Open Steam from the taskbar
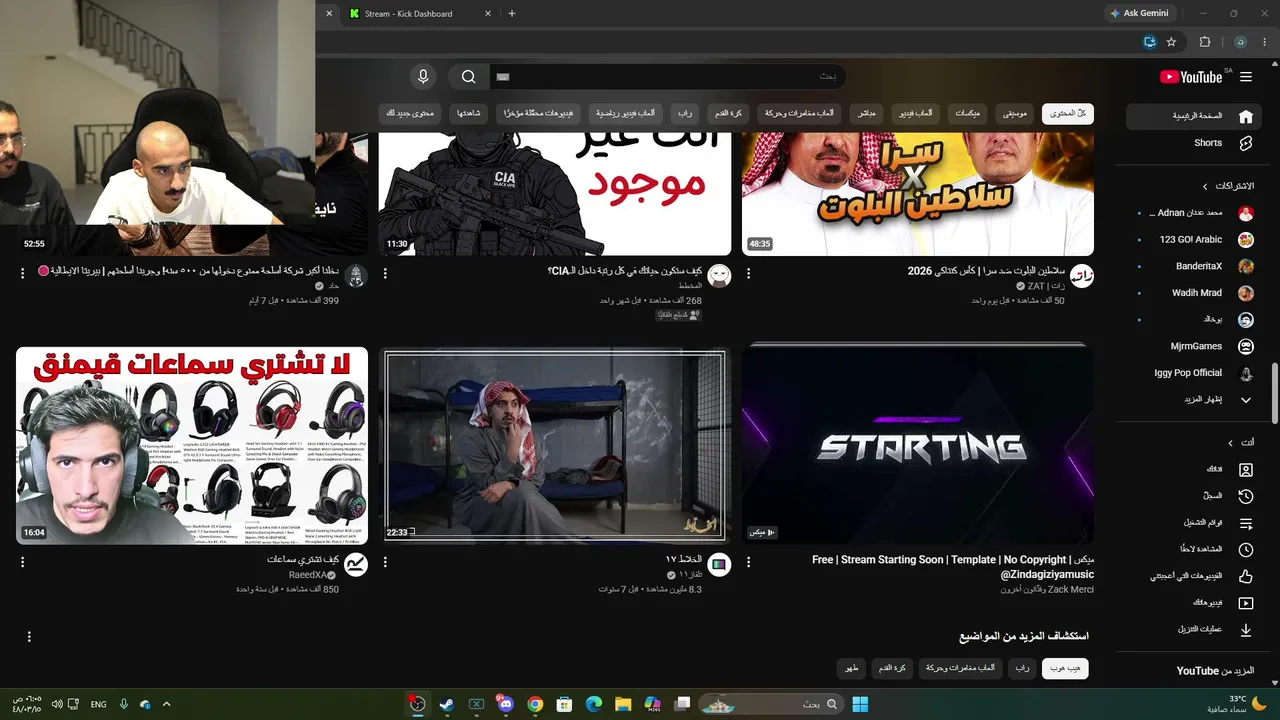Screen dimensions: 1280x720 (447, 704)
